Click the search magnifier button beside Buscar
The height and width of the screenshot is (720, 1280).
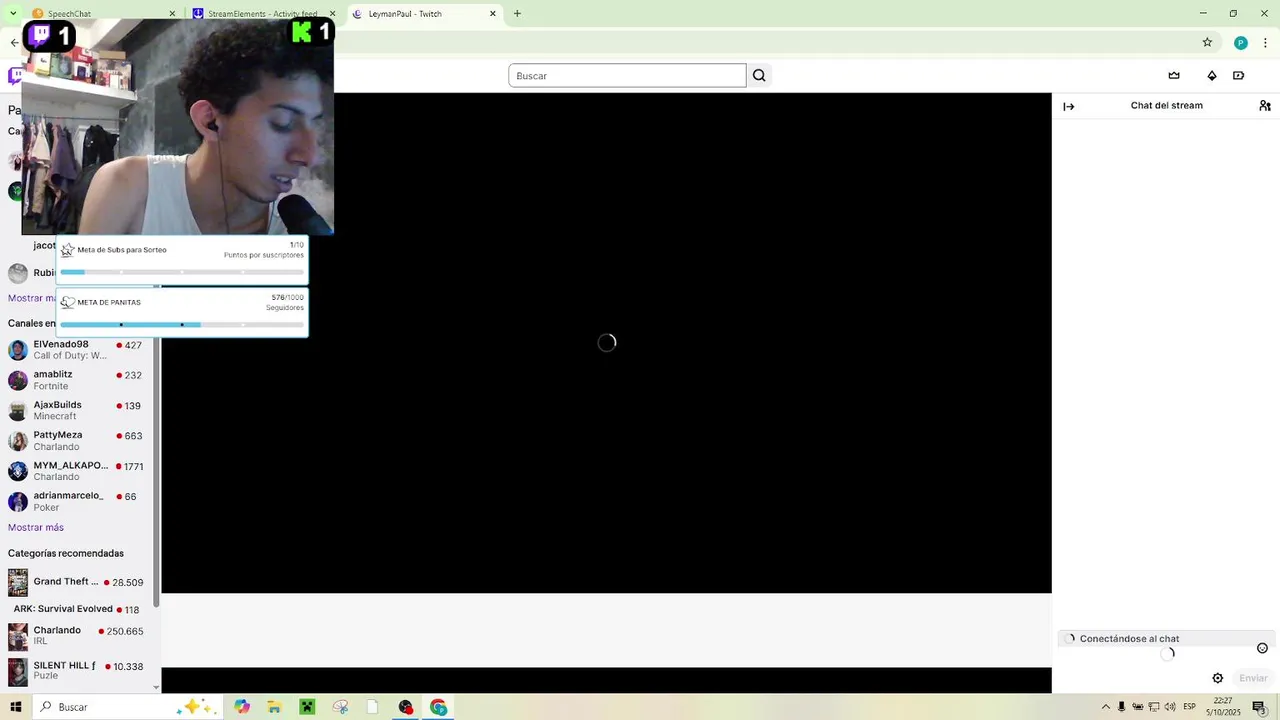tap(759, 76)
